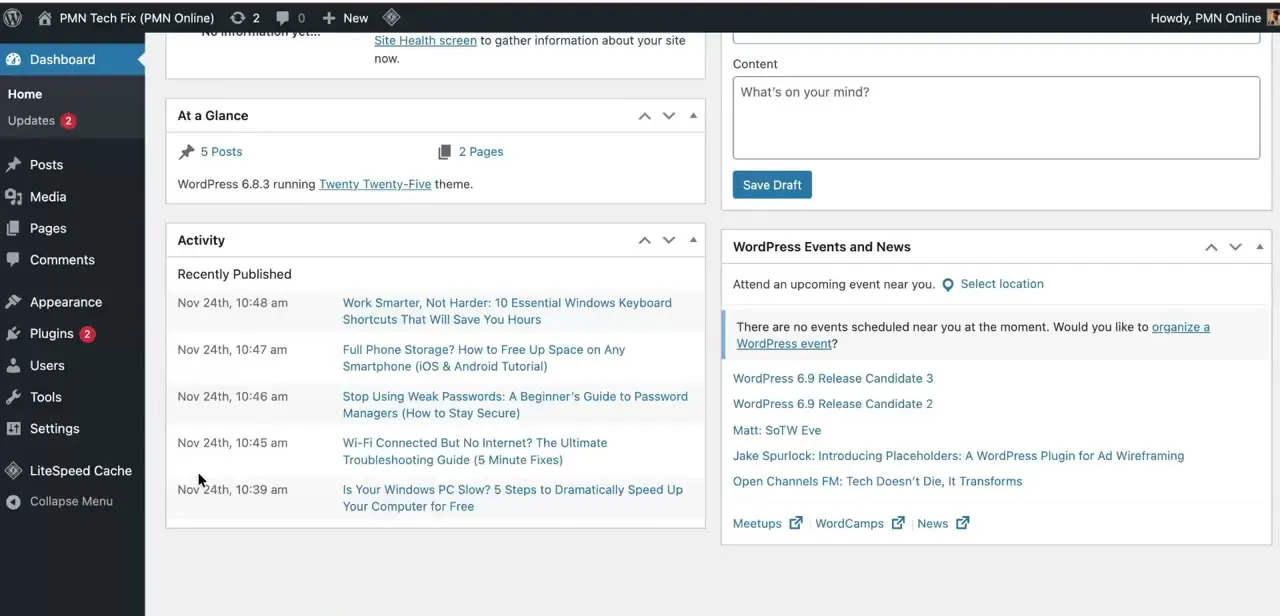The image size is (1280, 616).
Task: Click the external link icon beside Meetups
Action: [x=796, y=523]
